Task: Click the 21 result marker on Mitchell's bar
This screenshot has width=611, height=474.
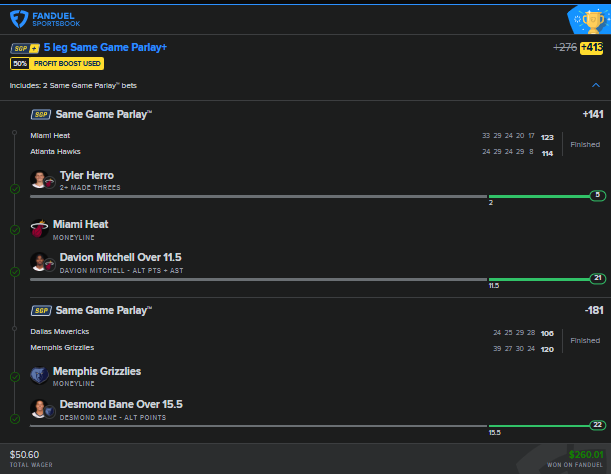Action: pos(598,278)
